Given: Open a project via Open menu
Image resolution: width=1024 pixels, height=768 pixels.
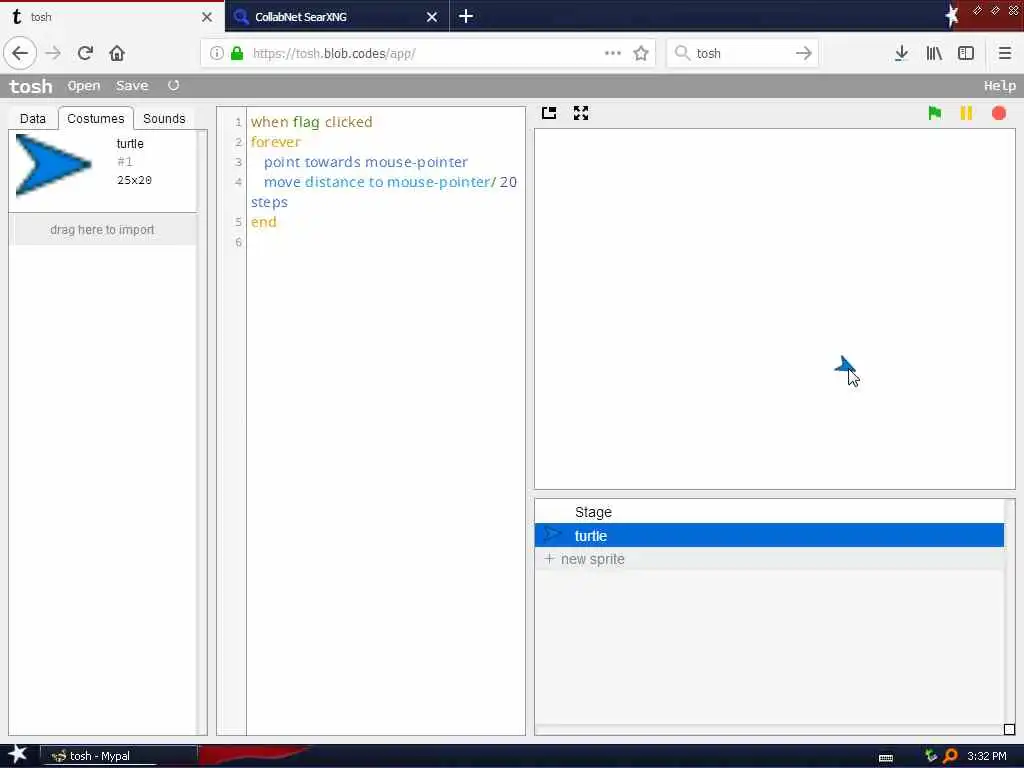Looking at the screenshot, I should 84,86.
